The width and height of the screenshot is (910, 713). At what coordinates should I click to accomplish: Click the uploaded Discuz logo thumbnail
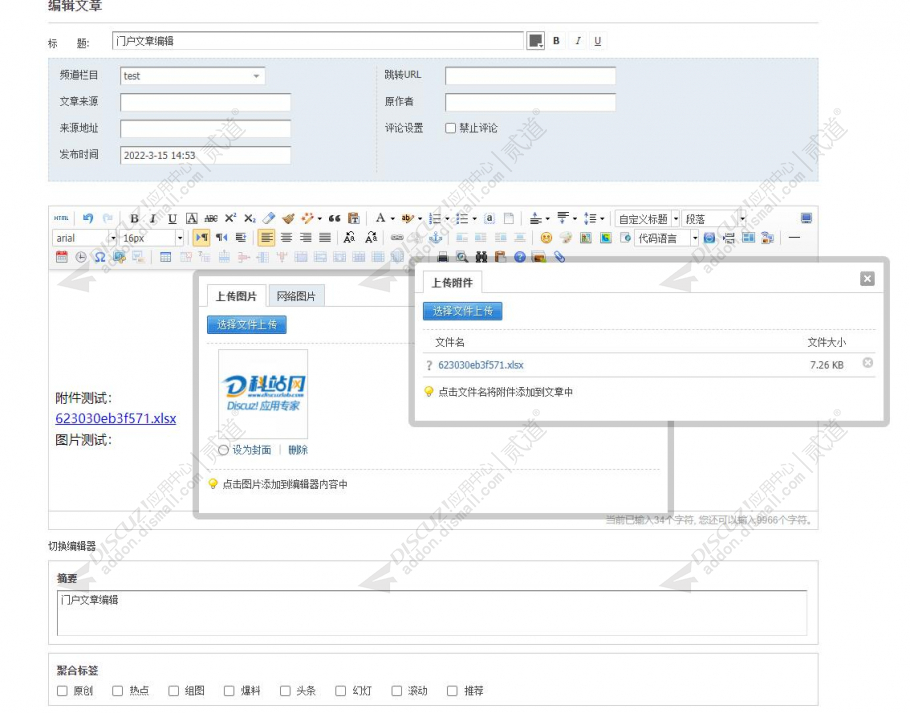point(263,394)
